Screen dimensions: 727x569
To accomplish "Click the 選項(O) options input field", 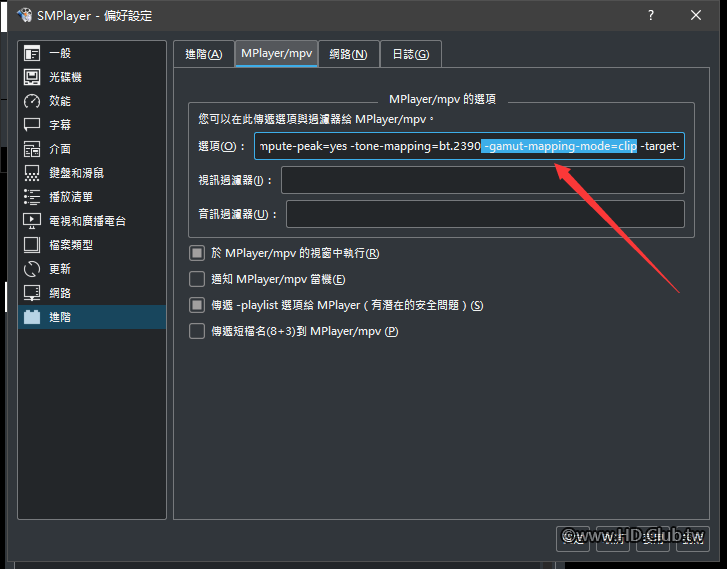I will tap(469, 146).
